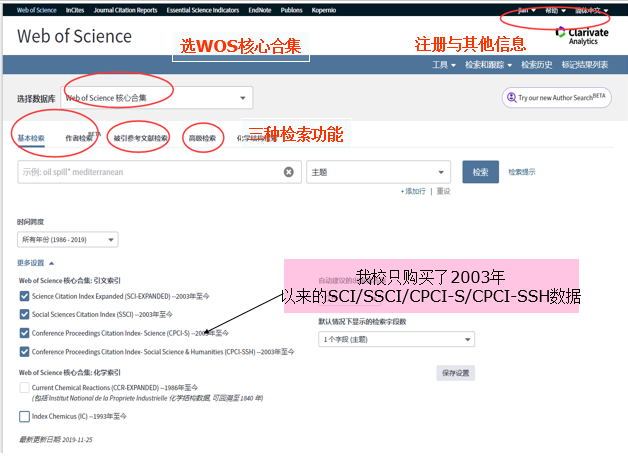Open InCites in the top navigation
This screenshot has width=628, height=474.
[x=75, y=10]
